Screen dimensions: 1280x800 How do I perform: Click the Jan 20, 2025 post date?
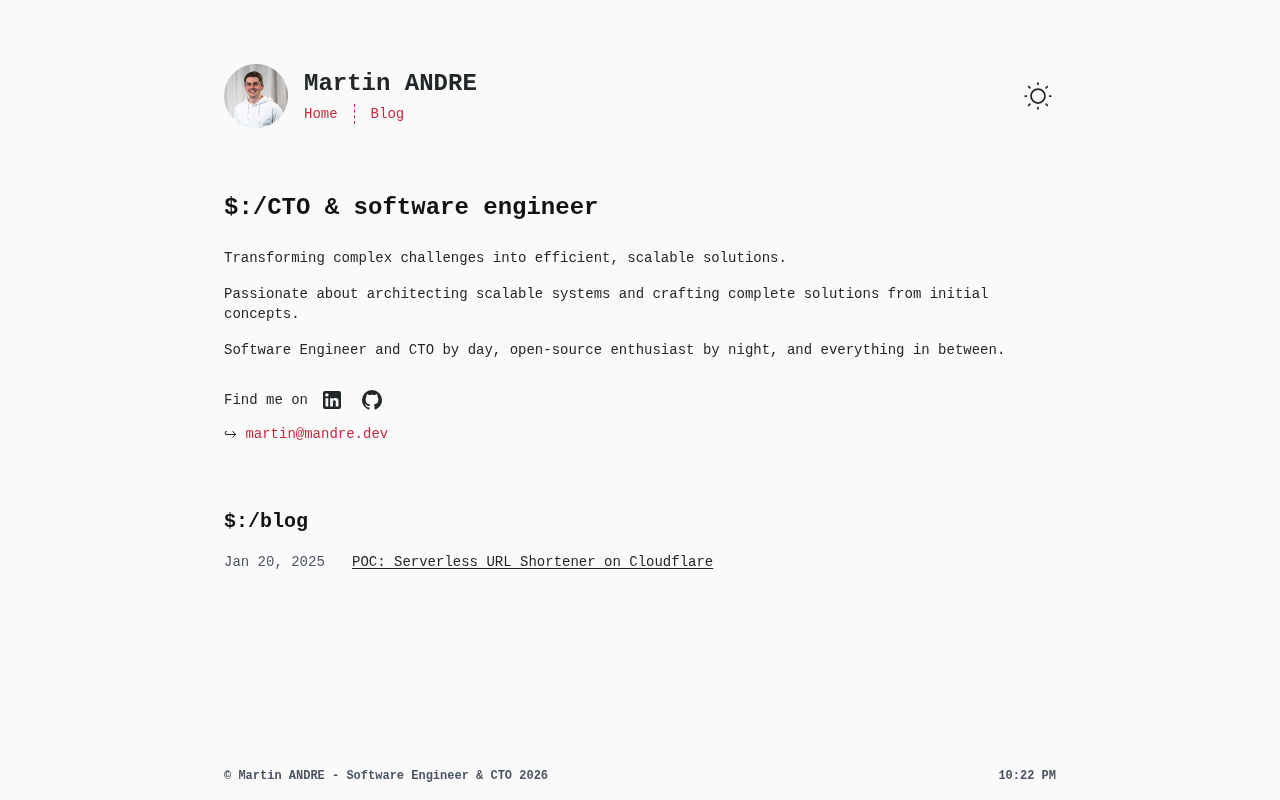274,562
